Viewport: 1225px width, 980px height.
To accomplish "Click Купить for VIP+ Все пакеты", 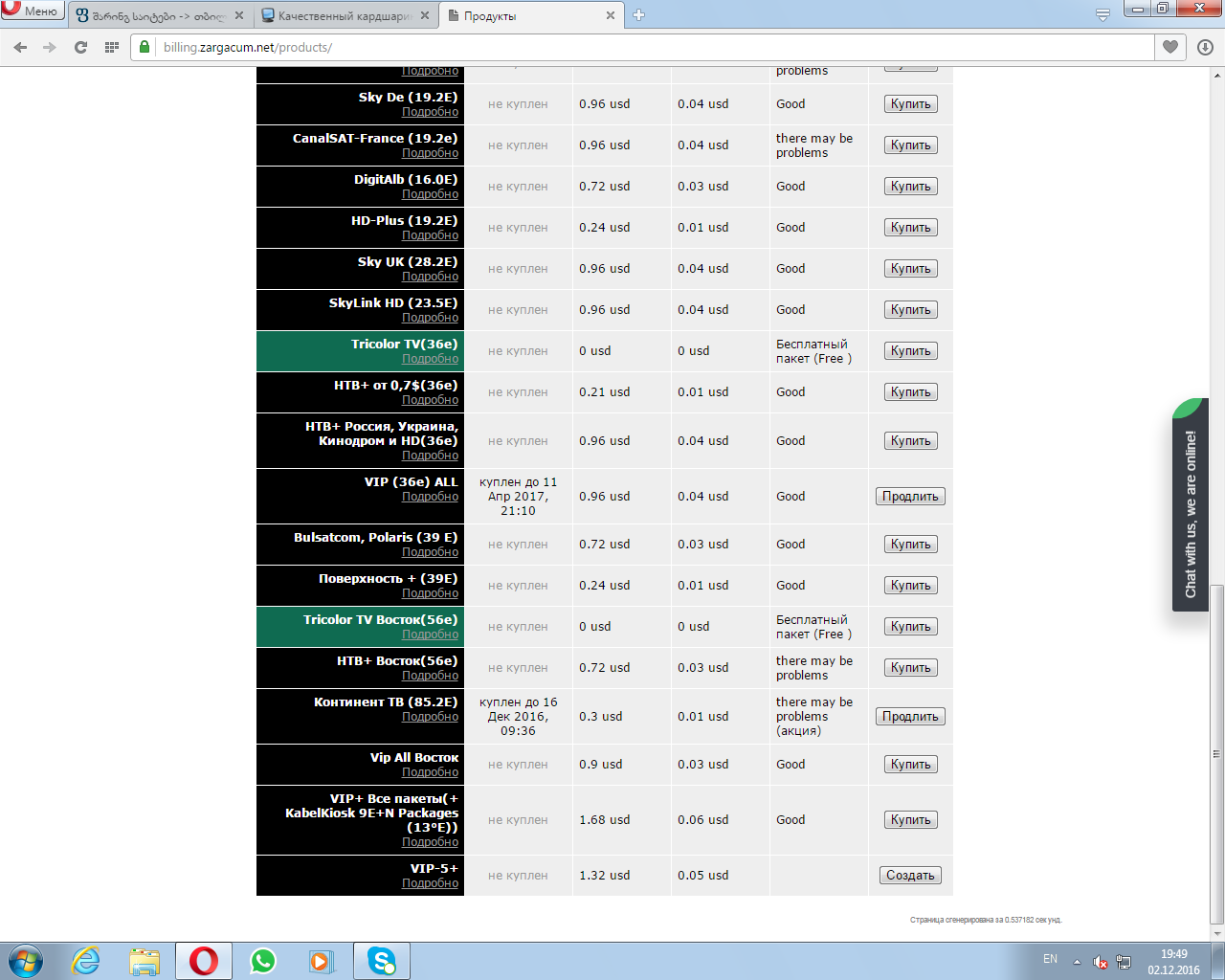I will 910,820.
